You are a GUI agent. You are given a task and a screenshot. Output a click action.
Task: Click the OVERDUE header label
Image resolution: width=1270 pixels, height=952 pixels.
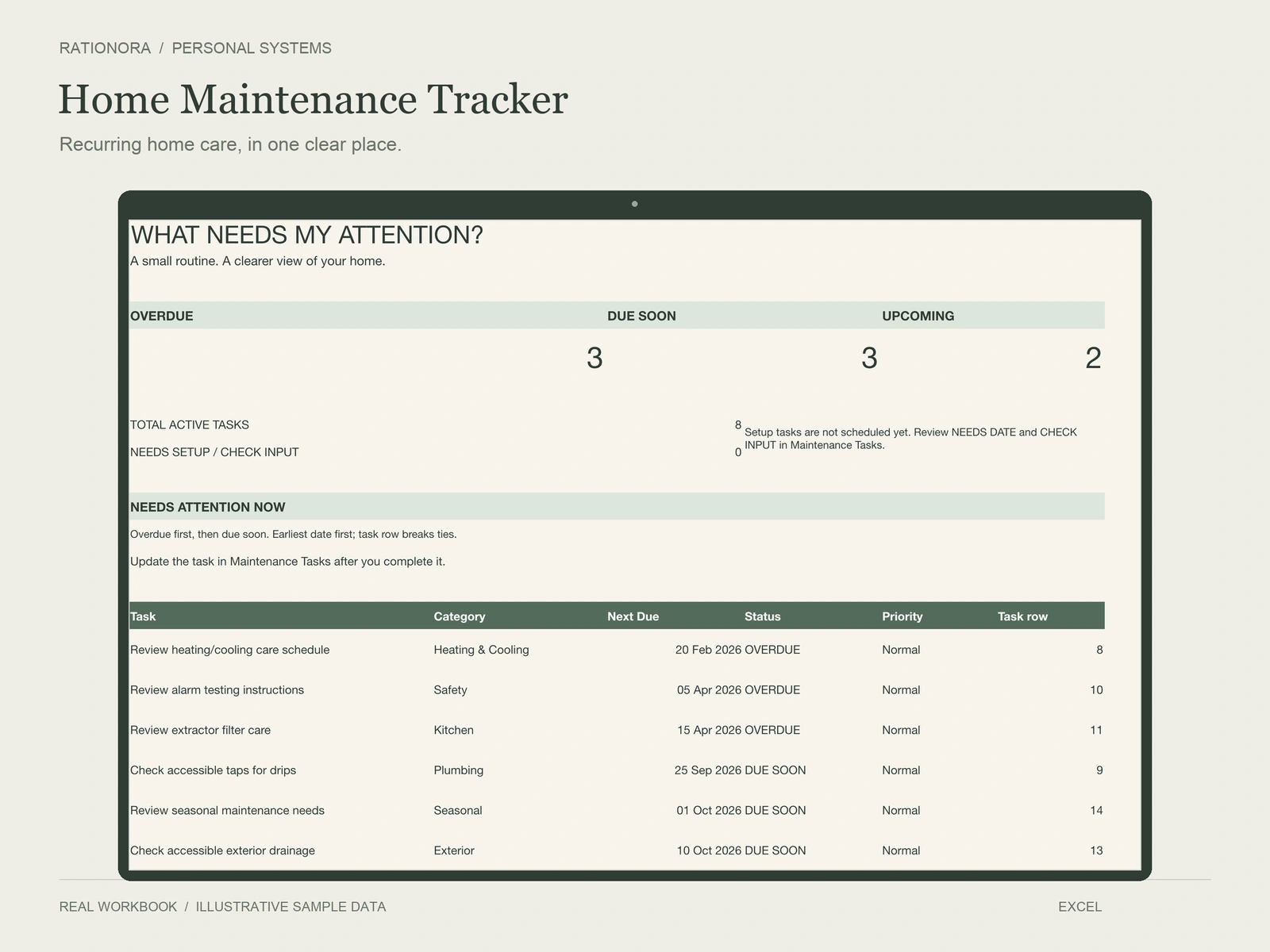point(161,316)
